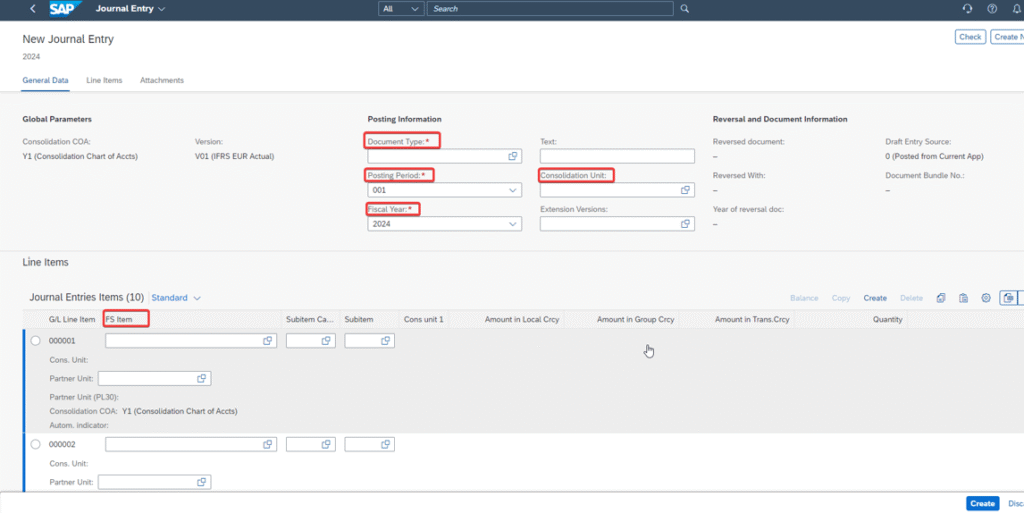Click the FS Item column header
The image size is (1024, 513).
point(119,319)
